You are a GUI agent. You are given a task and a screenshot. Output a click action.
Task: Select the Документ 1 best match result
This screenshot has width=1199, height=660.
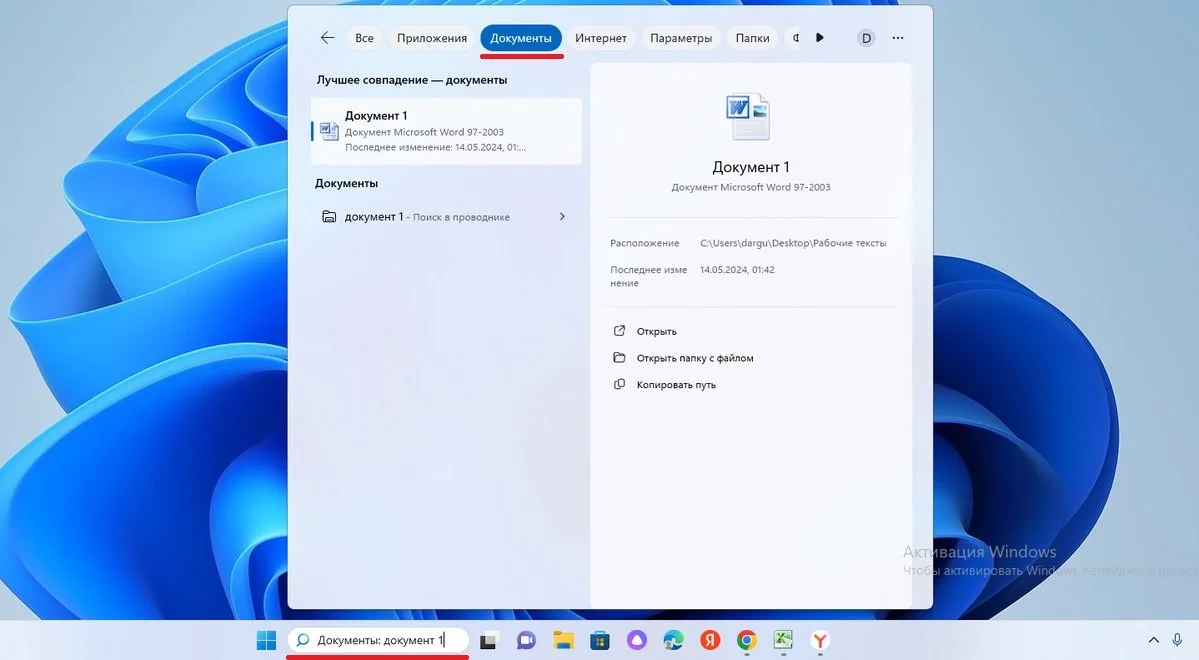[x=446, y=131]
